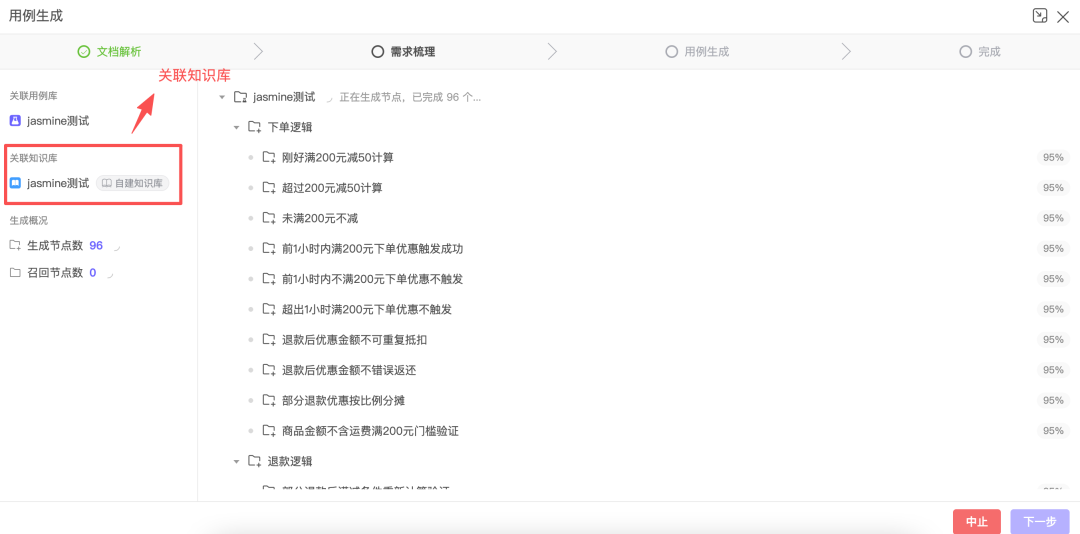
Task: Click 95% badge of 商品金额不含运费满200元门槛验证
Action: [1054, 431]
